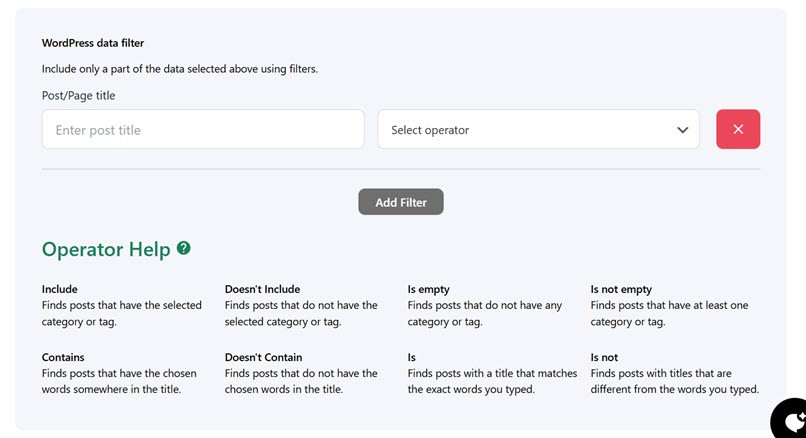806x438 pixels.
Task: Click the Doesn't Include operator help title
Action: tap(262, 289)
